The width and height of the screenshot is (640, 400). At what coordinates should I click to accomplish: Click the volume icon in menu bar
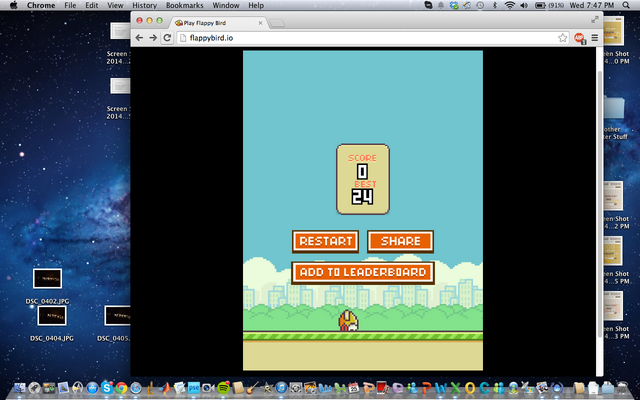tap(524, 5)
